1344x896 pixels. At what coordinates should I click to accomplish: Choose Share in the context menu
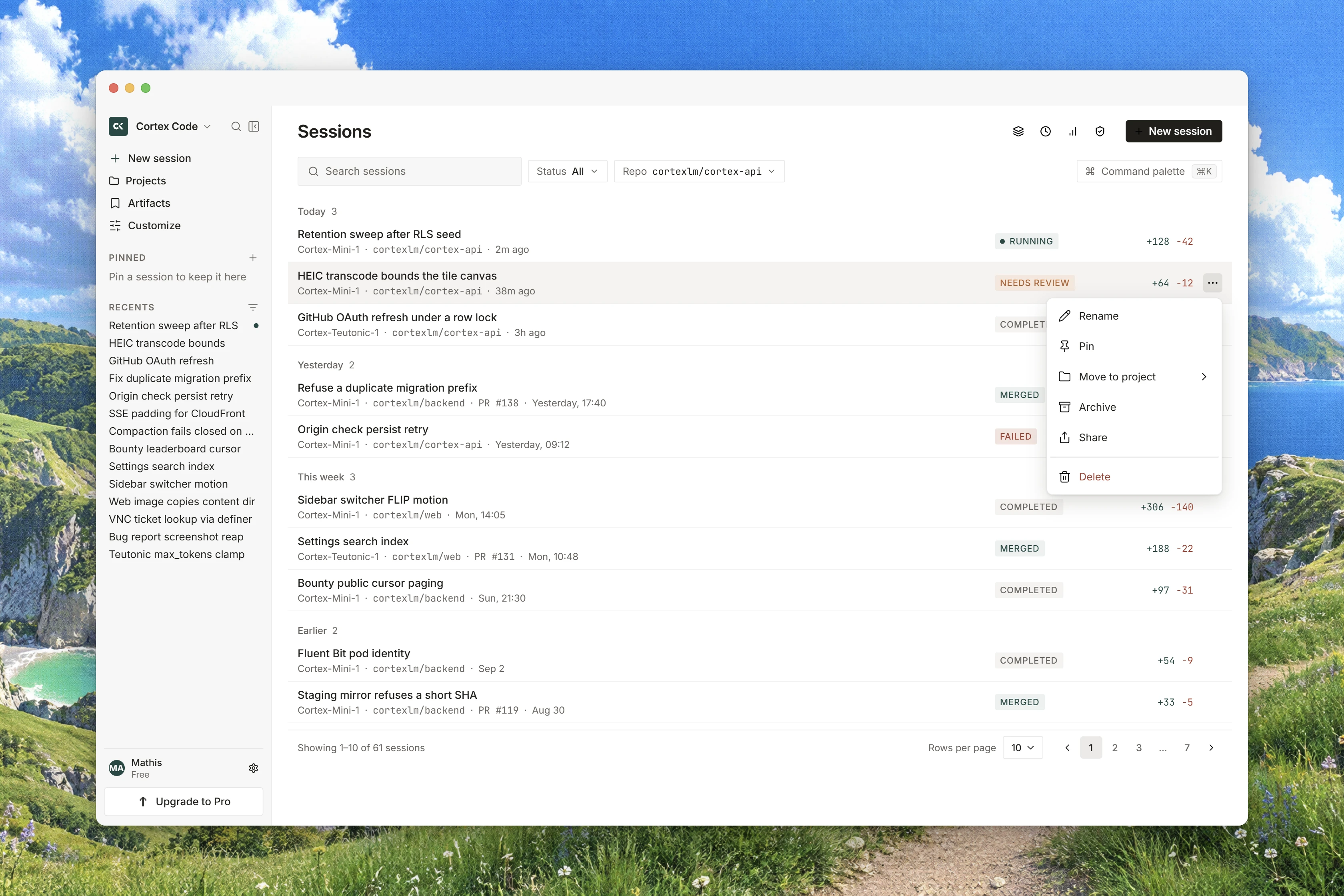[x=1134, y=438]
